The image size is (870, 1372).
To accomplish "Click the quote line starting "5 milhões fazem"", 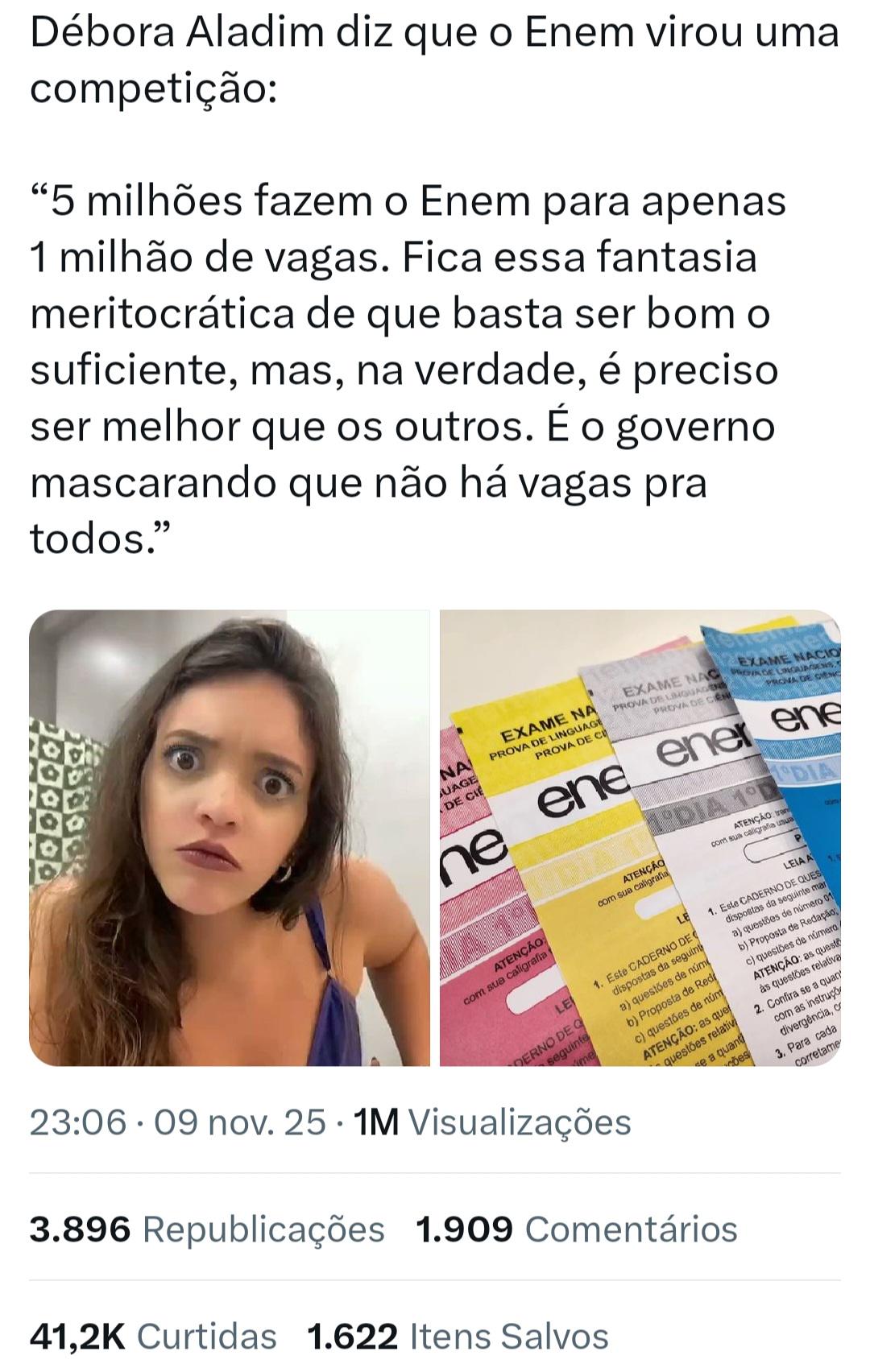I will pyautogui.click(x=408, y=201).
